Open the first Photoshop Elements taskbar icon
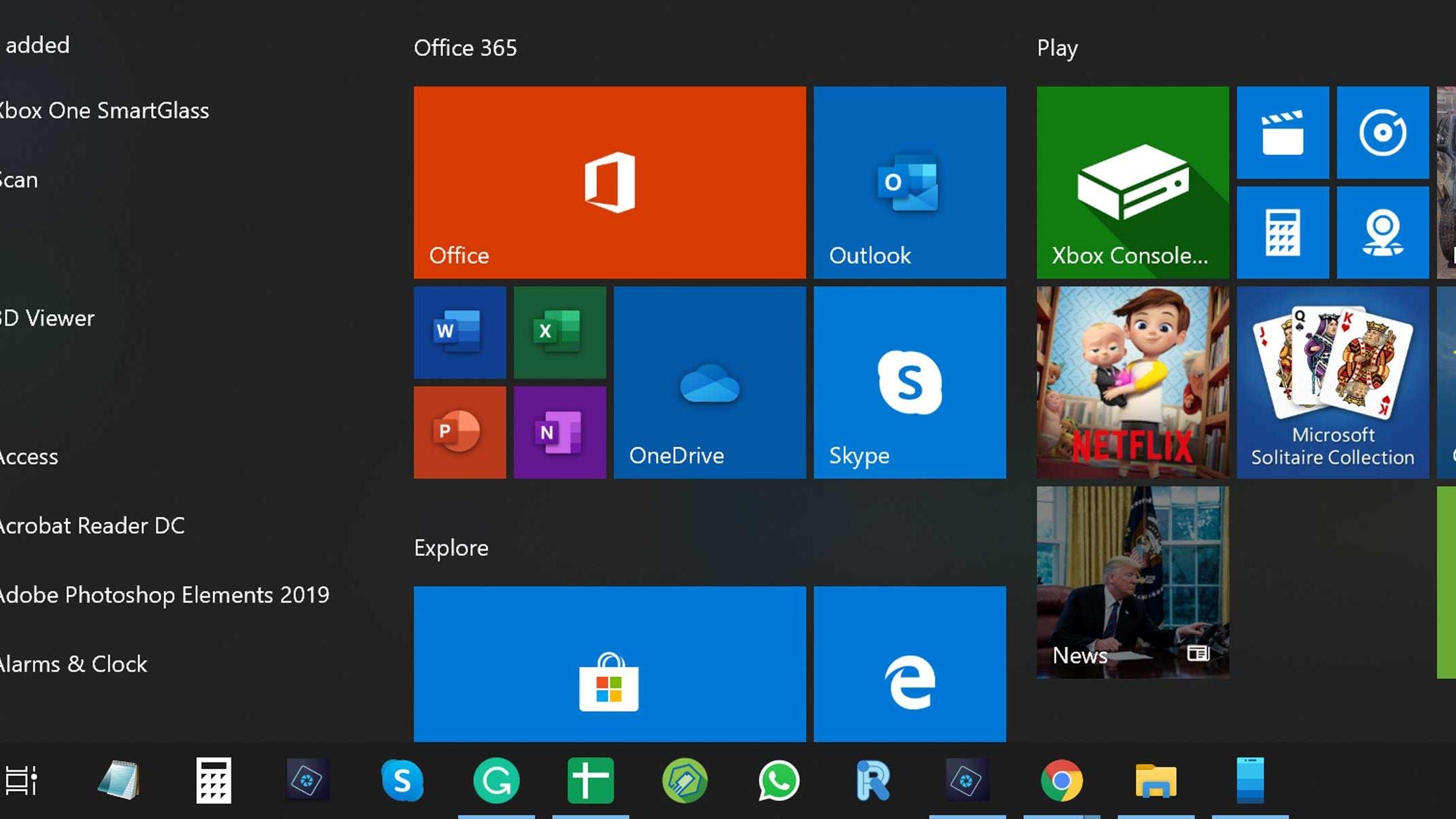This screenshot has height=819, width=1456. tap(307, 780)
